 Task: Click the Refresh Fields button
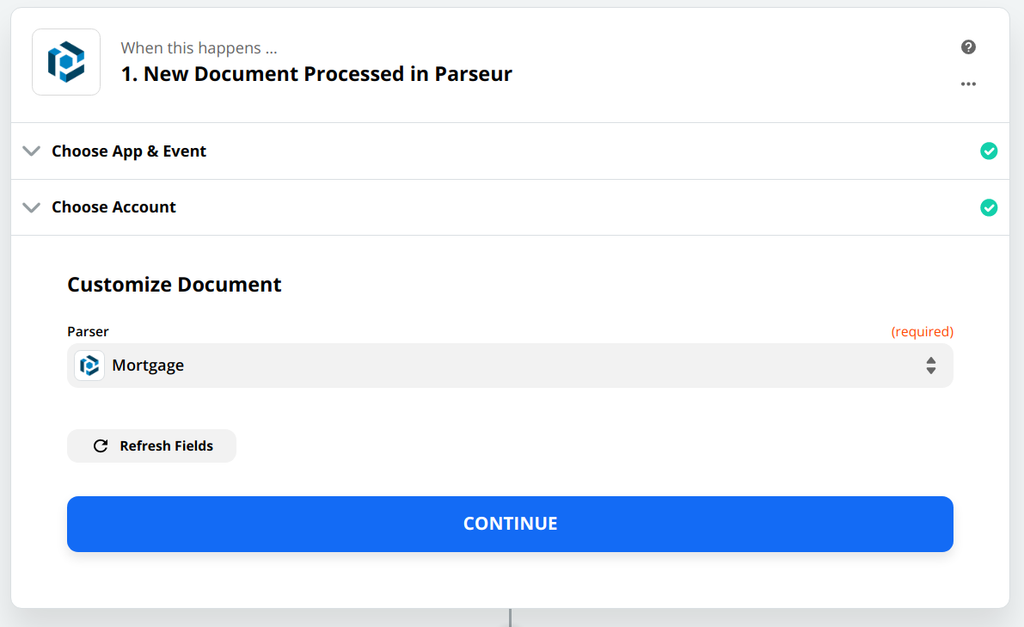151,445
